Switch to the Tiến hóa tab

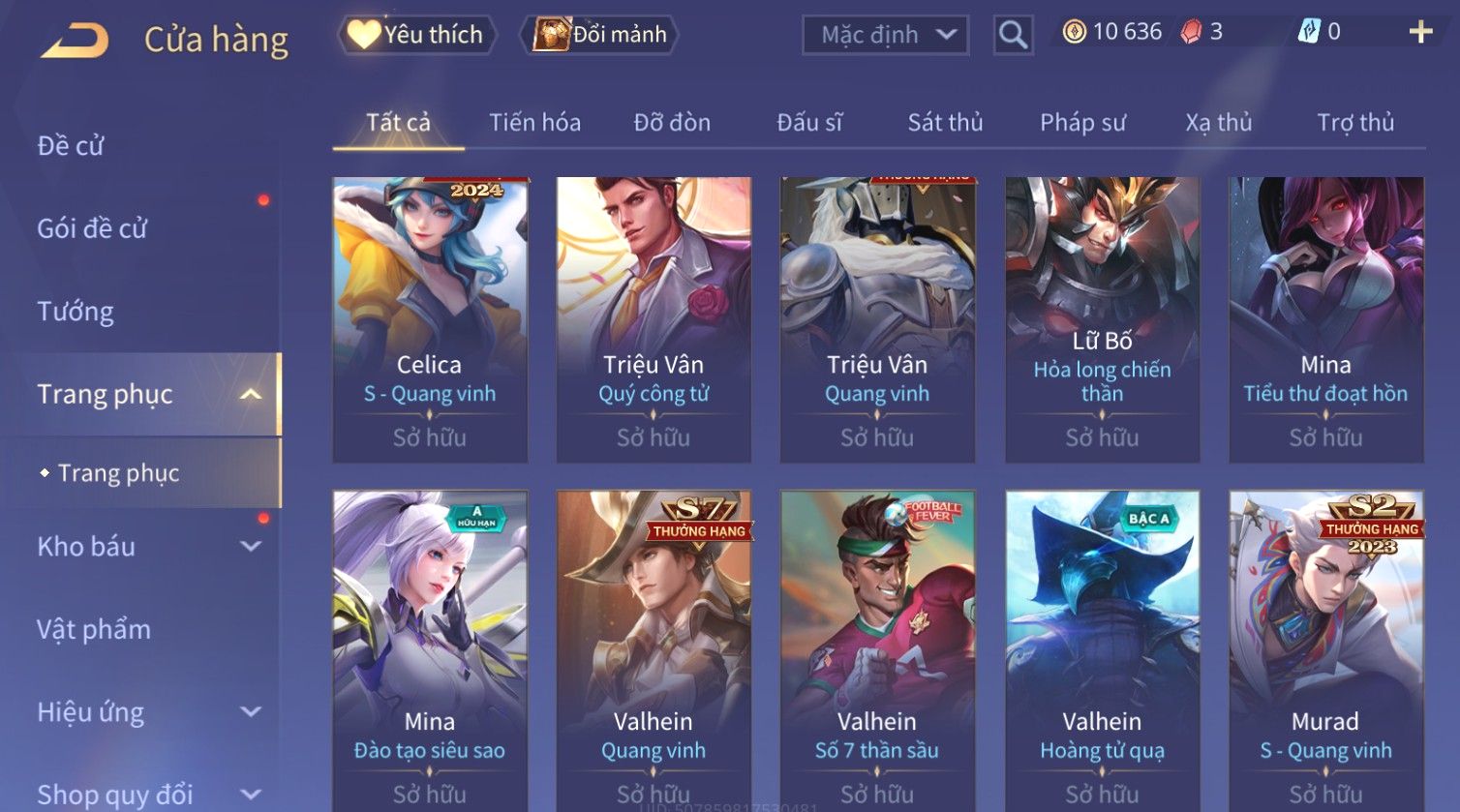534,122
